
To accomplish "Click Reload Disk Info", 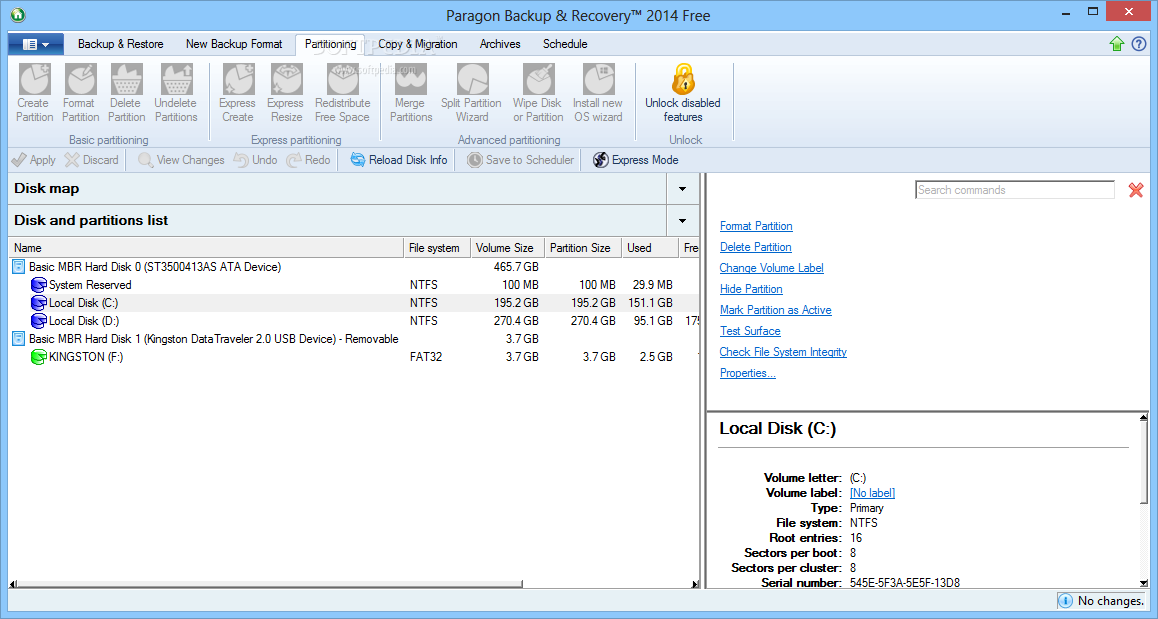I will coord(399,160).
